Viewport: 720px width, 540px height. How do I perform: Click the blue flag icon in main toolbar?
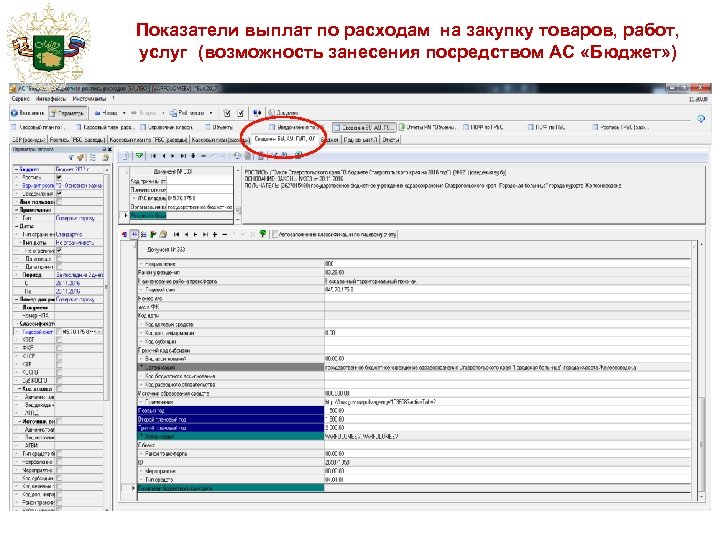pos(257,112)
